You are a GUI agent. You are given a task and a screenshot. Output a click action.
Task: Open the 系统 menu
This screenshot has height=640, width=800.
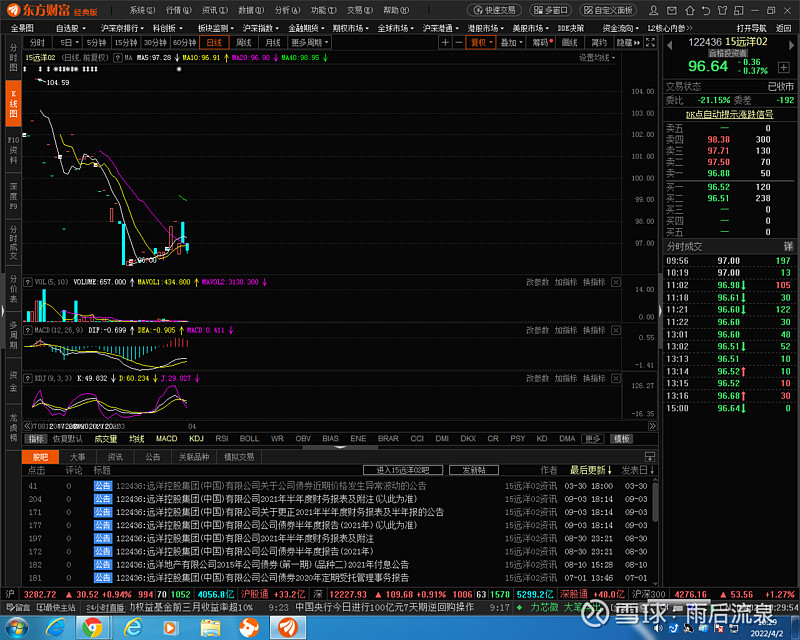pos(142,10)
